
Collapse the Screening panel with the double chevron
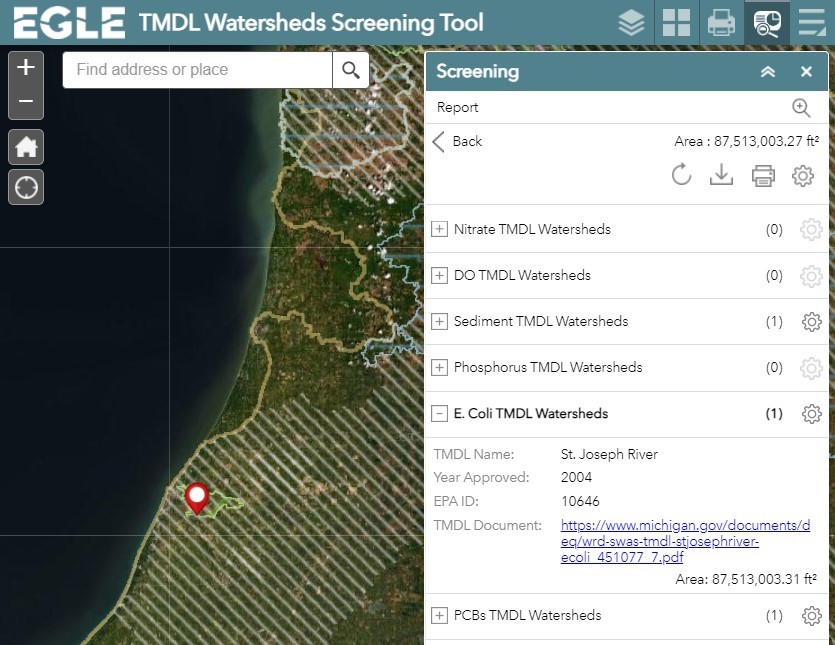coord(768,71)
